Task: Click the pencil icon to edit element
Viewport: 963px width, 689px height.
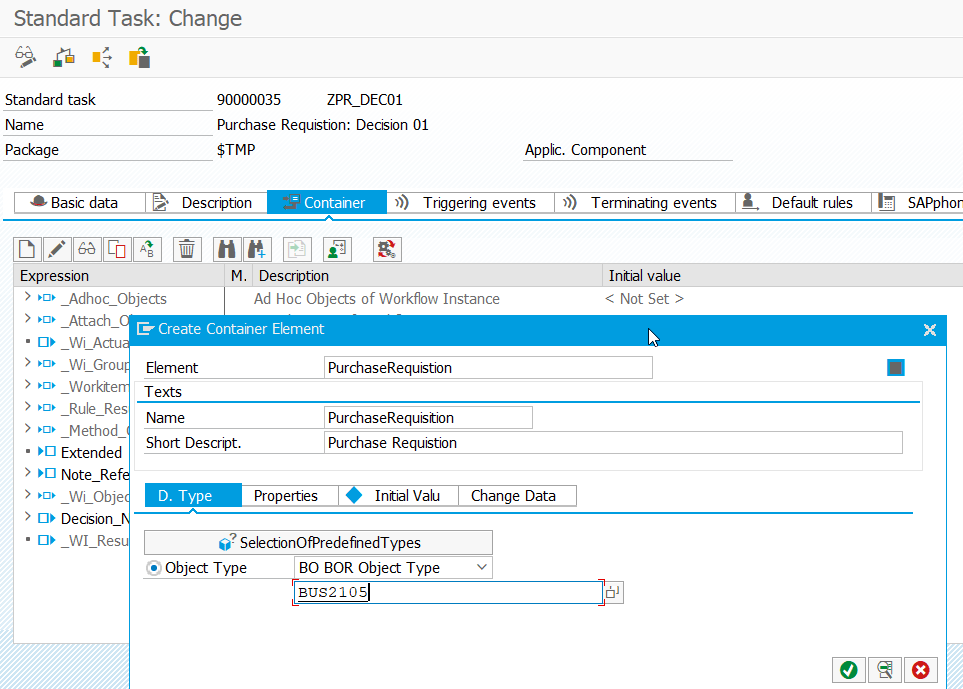Action: [x=57, y=248]
